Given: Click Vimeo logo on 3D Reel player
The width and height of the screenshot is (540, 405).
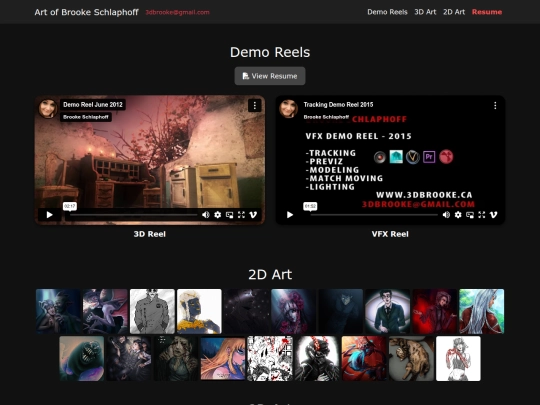Looking at the screenshot, I should click(253, 215).
